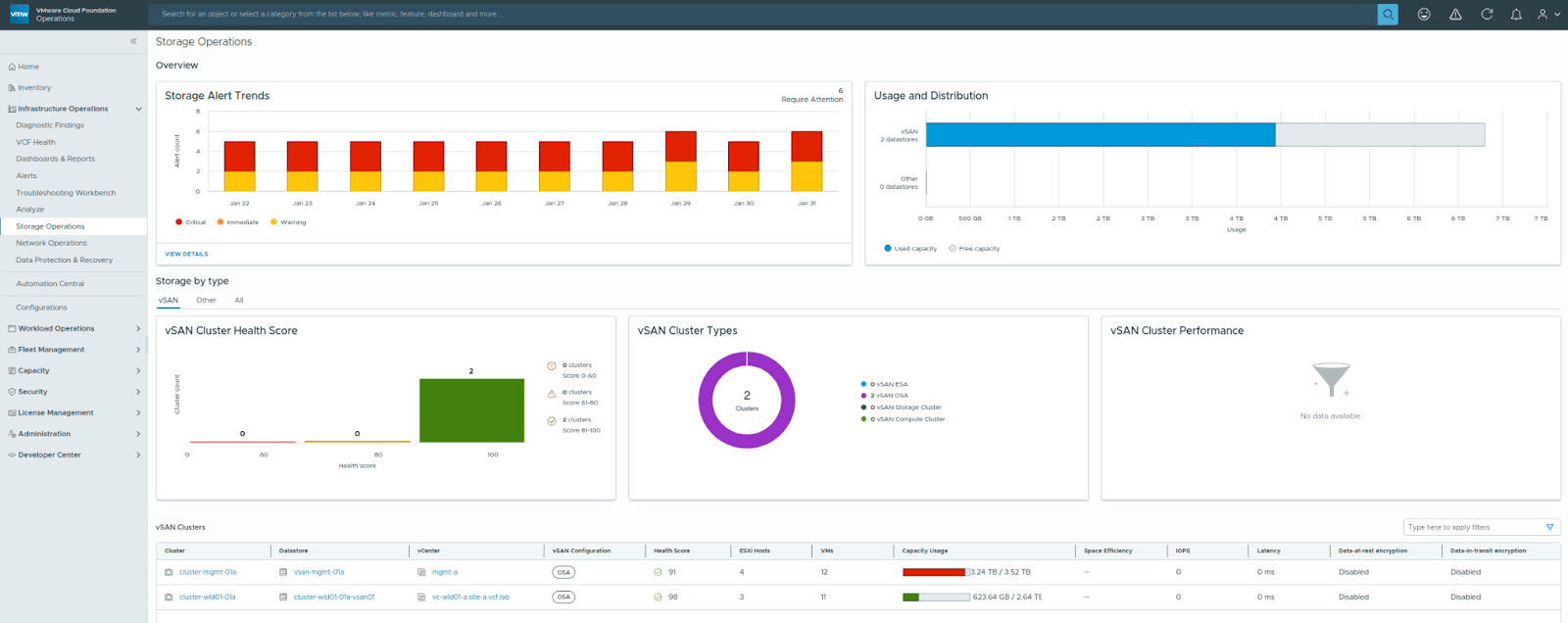This screenshot has height=623, width=1568.
Task: Open Network Operations
Action: point(51,243)
